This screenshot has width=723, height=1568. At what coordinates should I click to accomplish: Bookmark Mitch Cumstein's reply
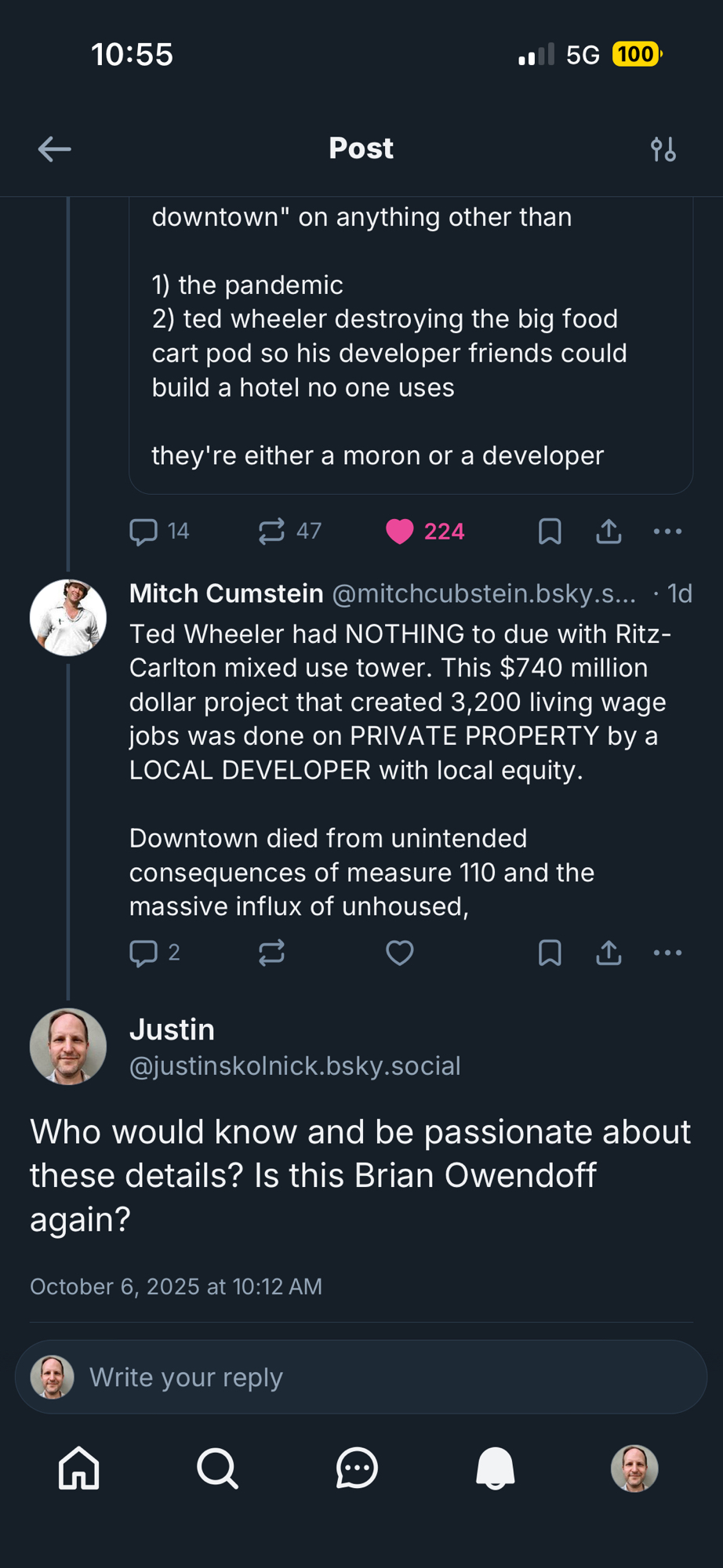click(x=550, y=953)
